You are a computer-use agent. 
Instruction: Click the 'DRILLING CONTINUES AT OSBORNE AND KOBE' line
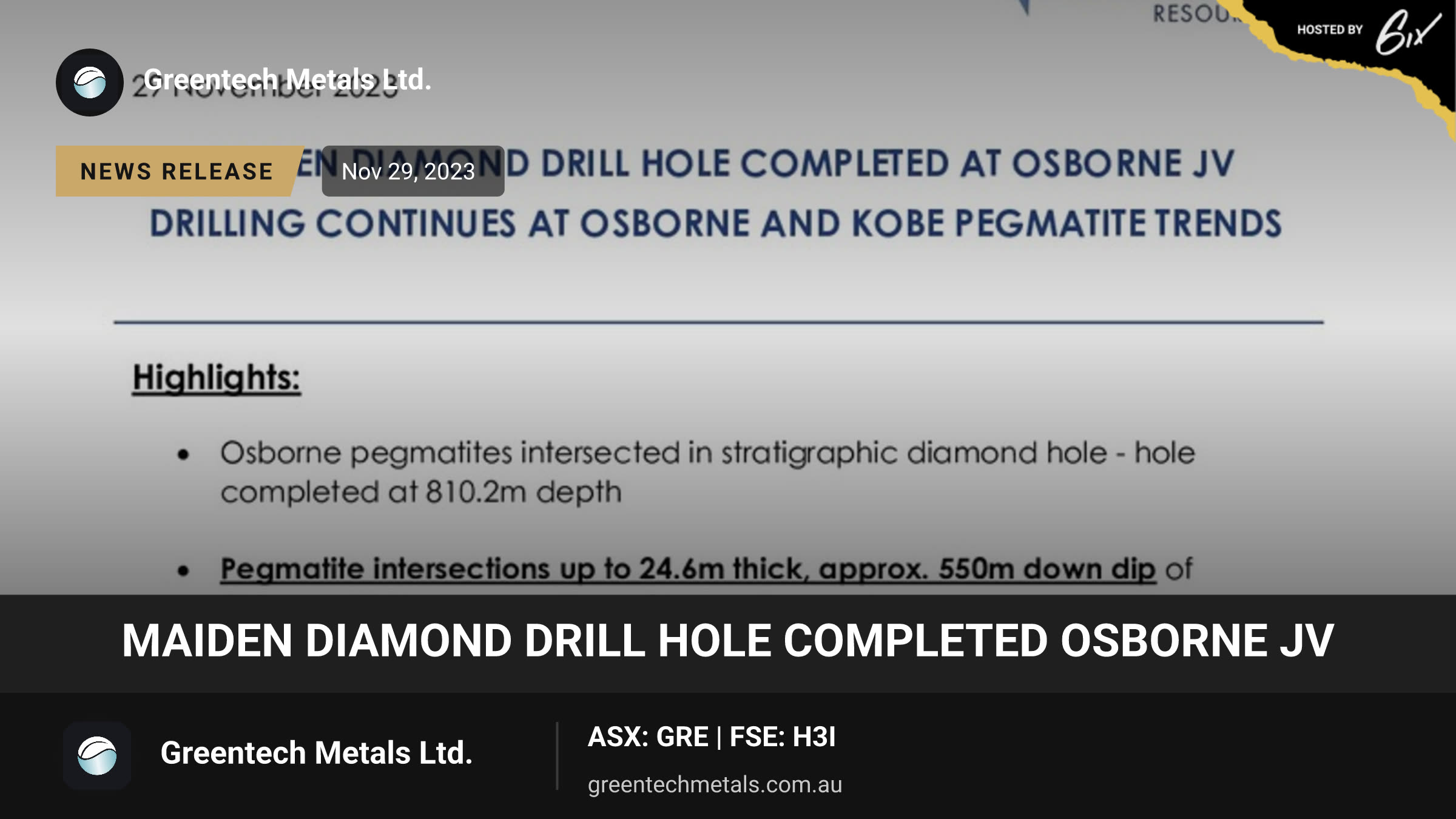(x=716, y=223)
